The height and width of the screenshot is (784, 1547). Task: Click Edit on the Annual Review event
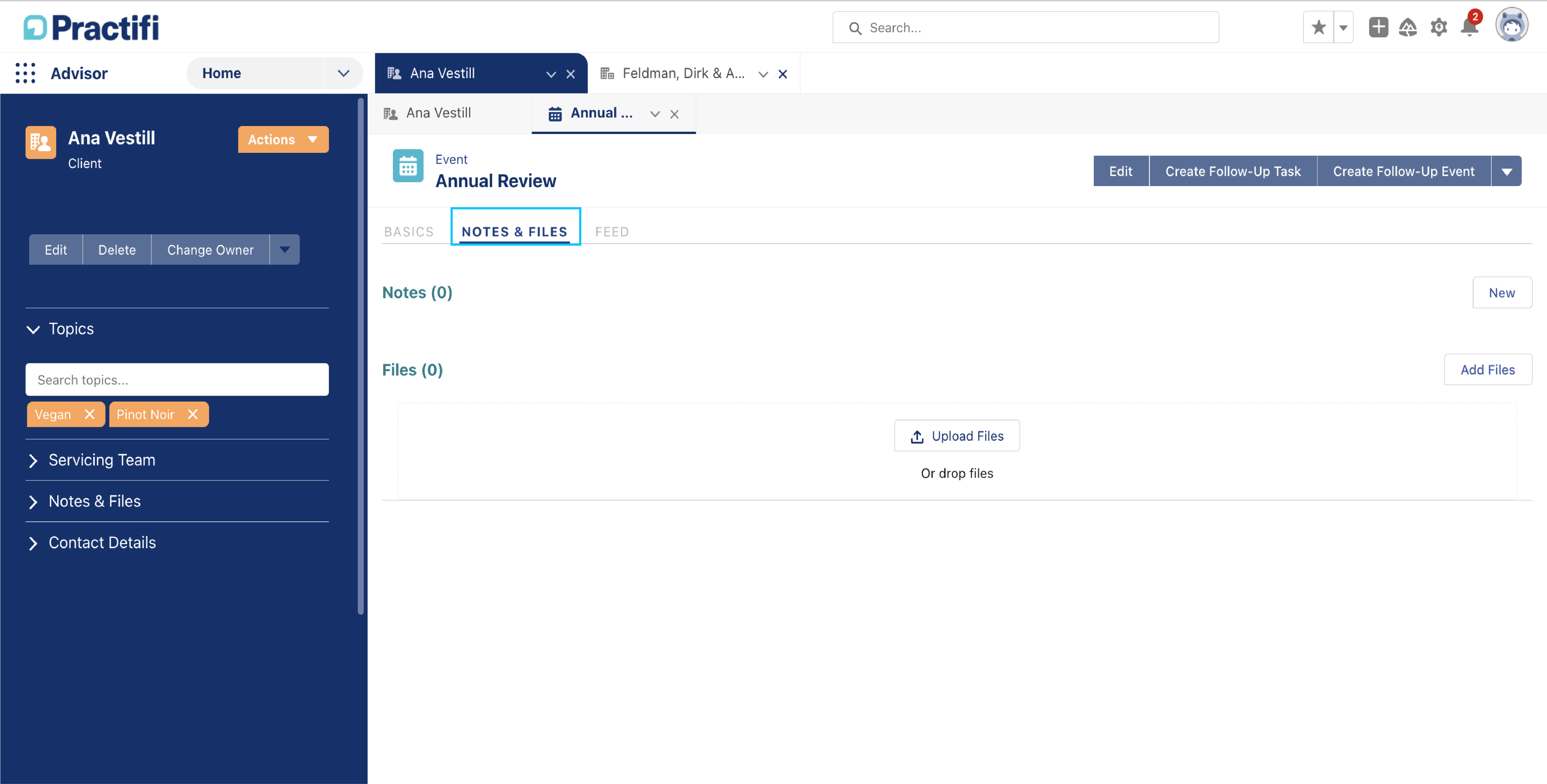[1121, 171]
